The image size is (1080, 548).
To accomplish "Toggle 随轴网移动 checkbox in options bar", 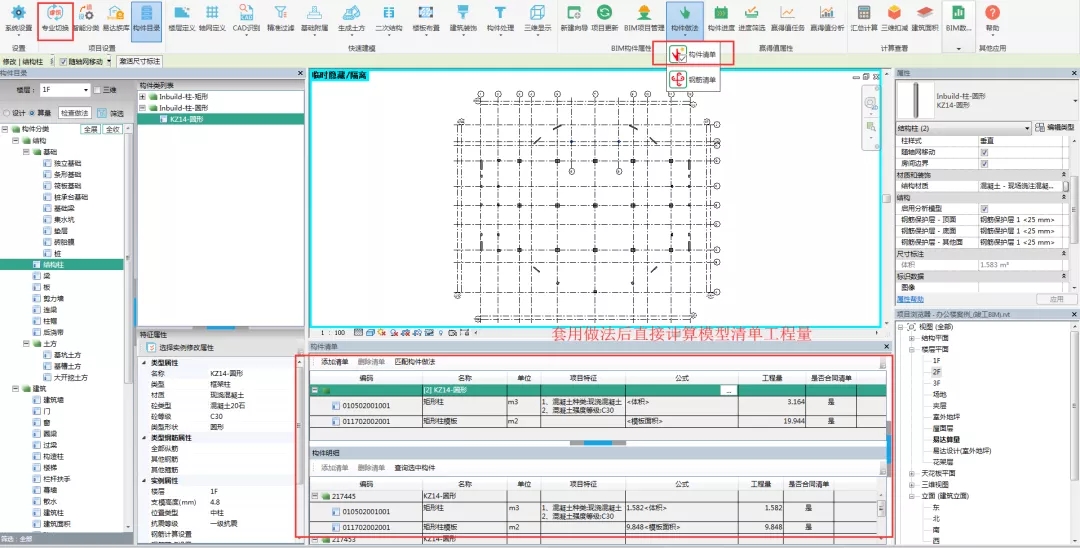I will pyautogui.click(x=63, y=61).
